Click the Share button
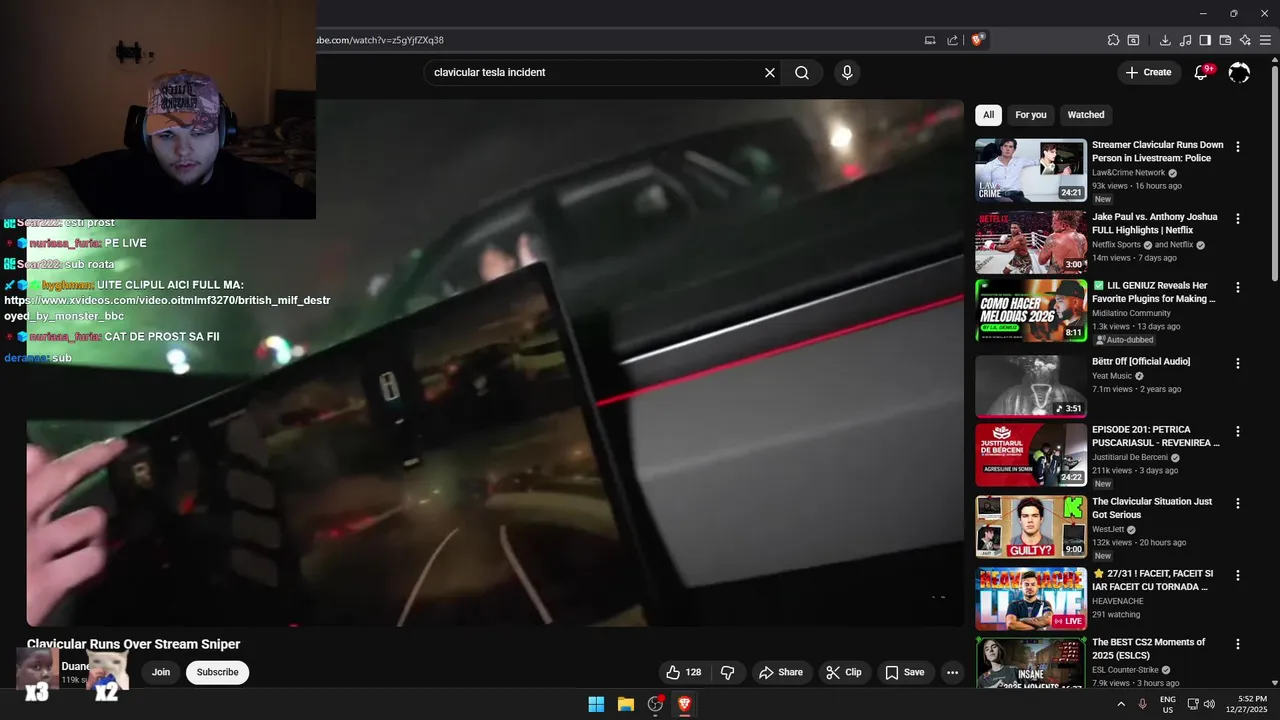 pyautogui.click(x=781, y=672)
